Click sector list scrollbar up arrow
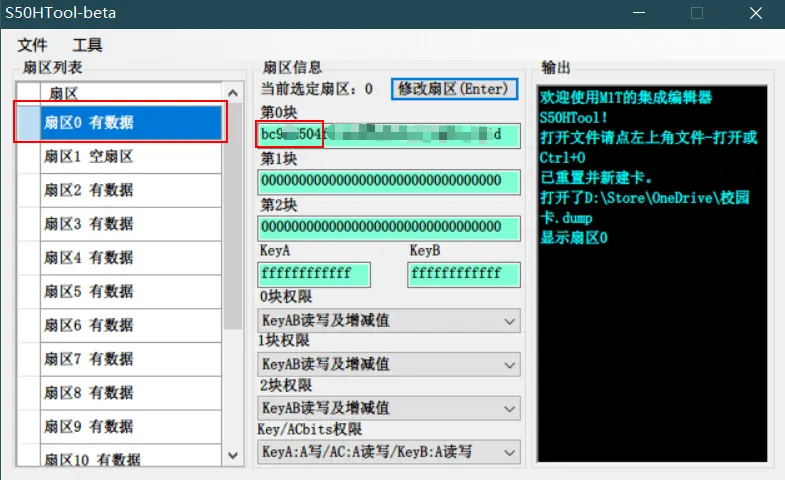 tap(234, 93)
